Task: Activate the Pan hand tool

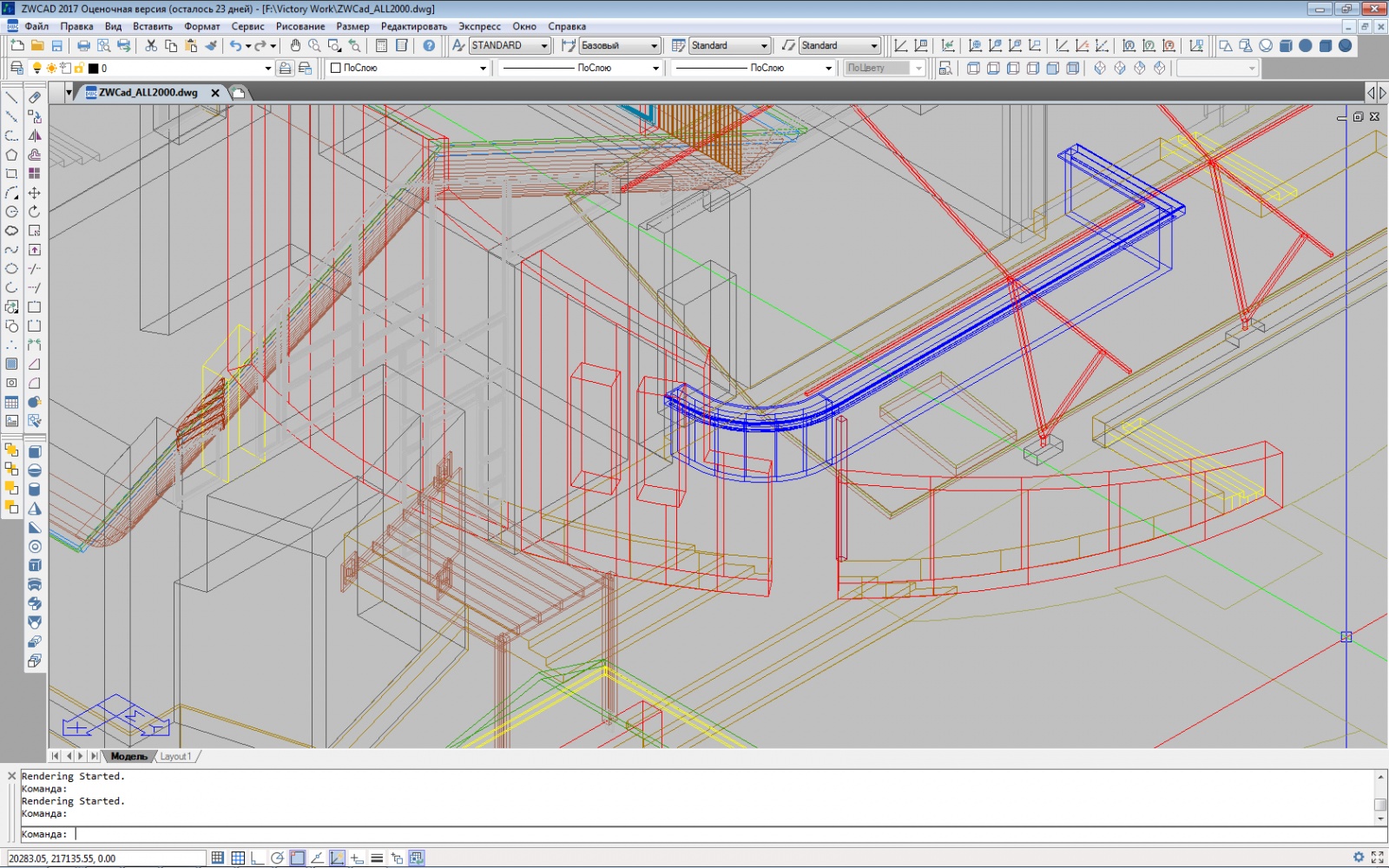Action: [295, 46]
